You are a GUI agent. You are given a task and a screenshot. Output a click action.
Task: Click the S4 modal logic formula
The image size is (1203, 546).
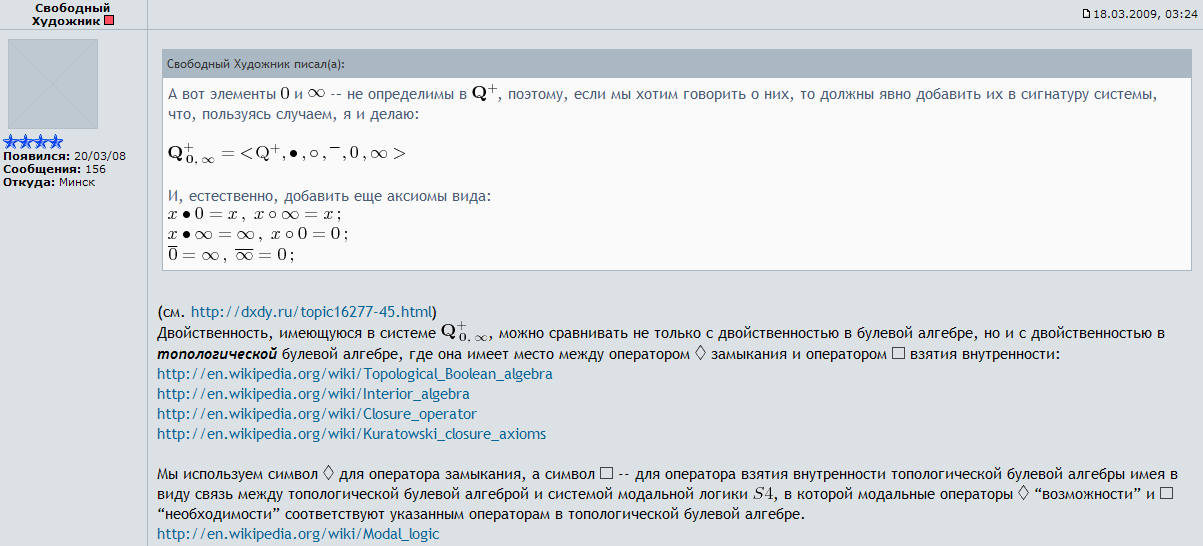coord(764,494)
